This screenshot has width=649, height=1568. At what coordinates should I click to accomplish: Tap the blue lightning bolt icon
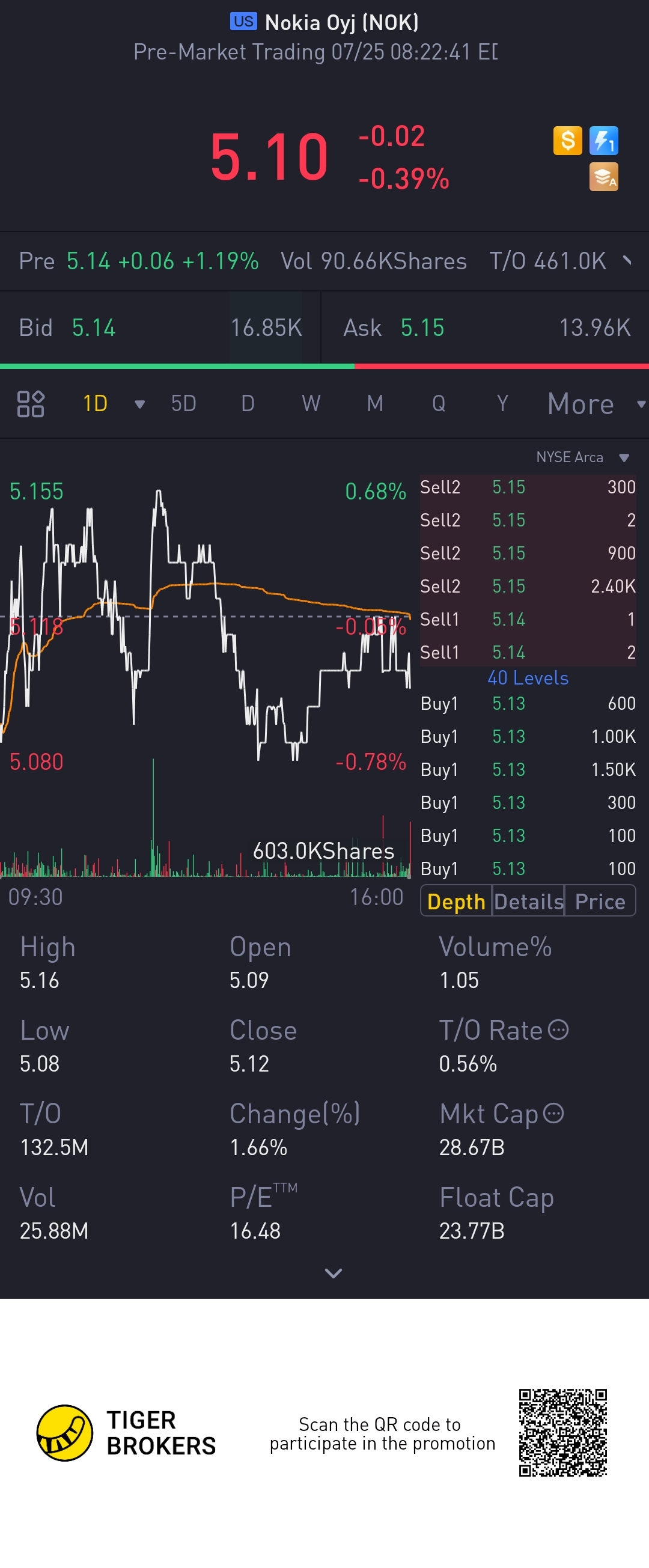coord(603,141)
